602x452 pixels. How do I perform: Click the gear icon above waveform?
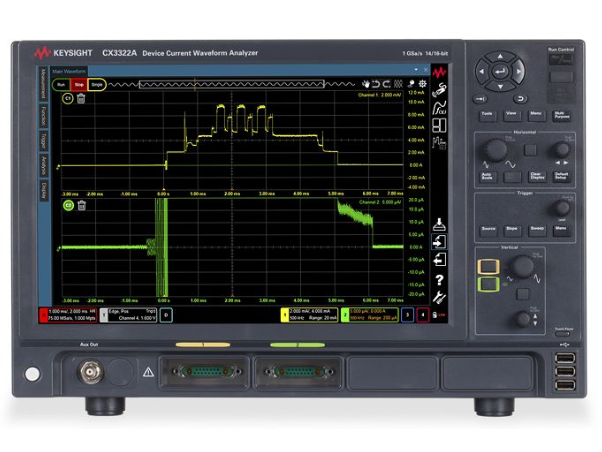pyautogui.click(x=422, y=84)
